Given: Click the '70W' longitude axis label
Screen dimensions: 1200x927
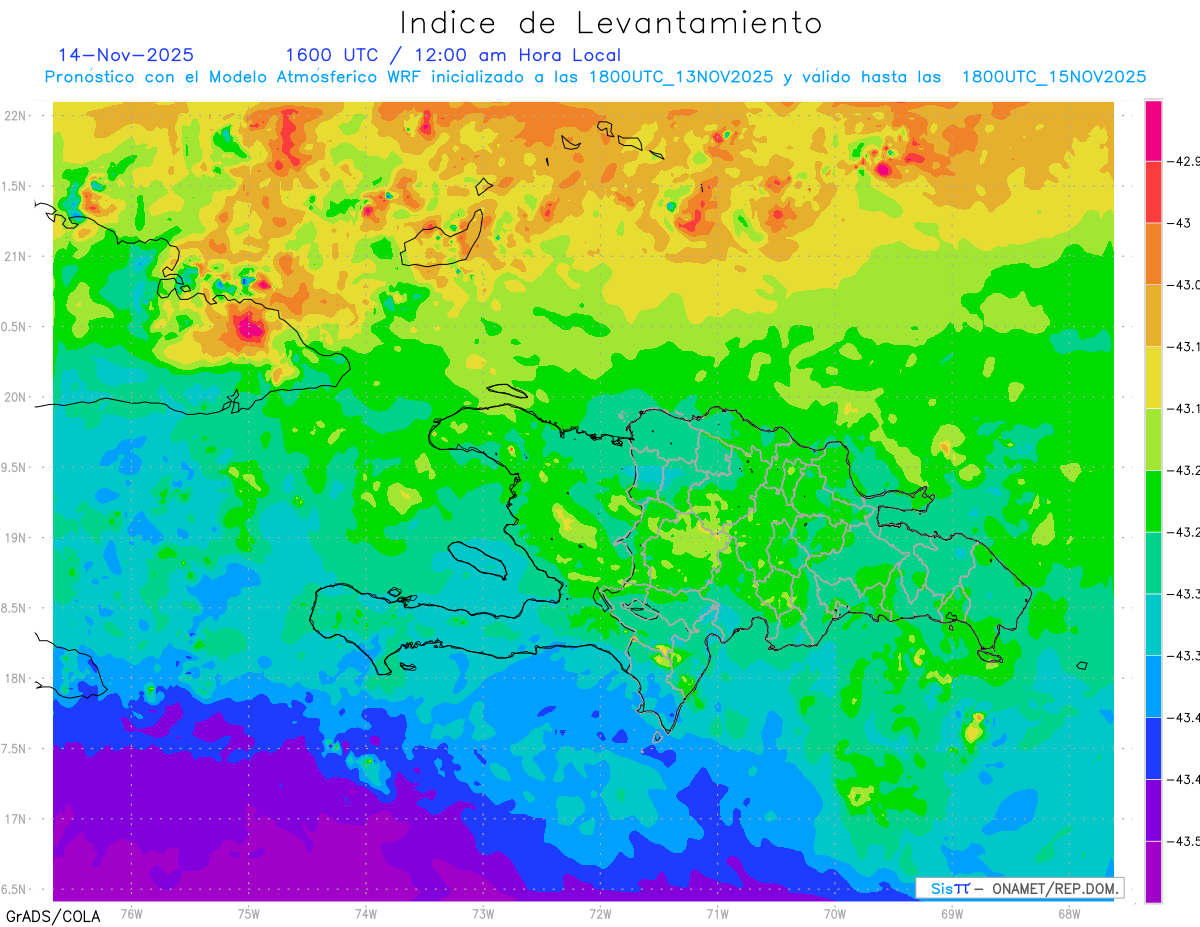Looking at the screenshot, I should tap(835, 913).
